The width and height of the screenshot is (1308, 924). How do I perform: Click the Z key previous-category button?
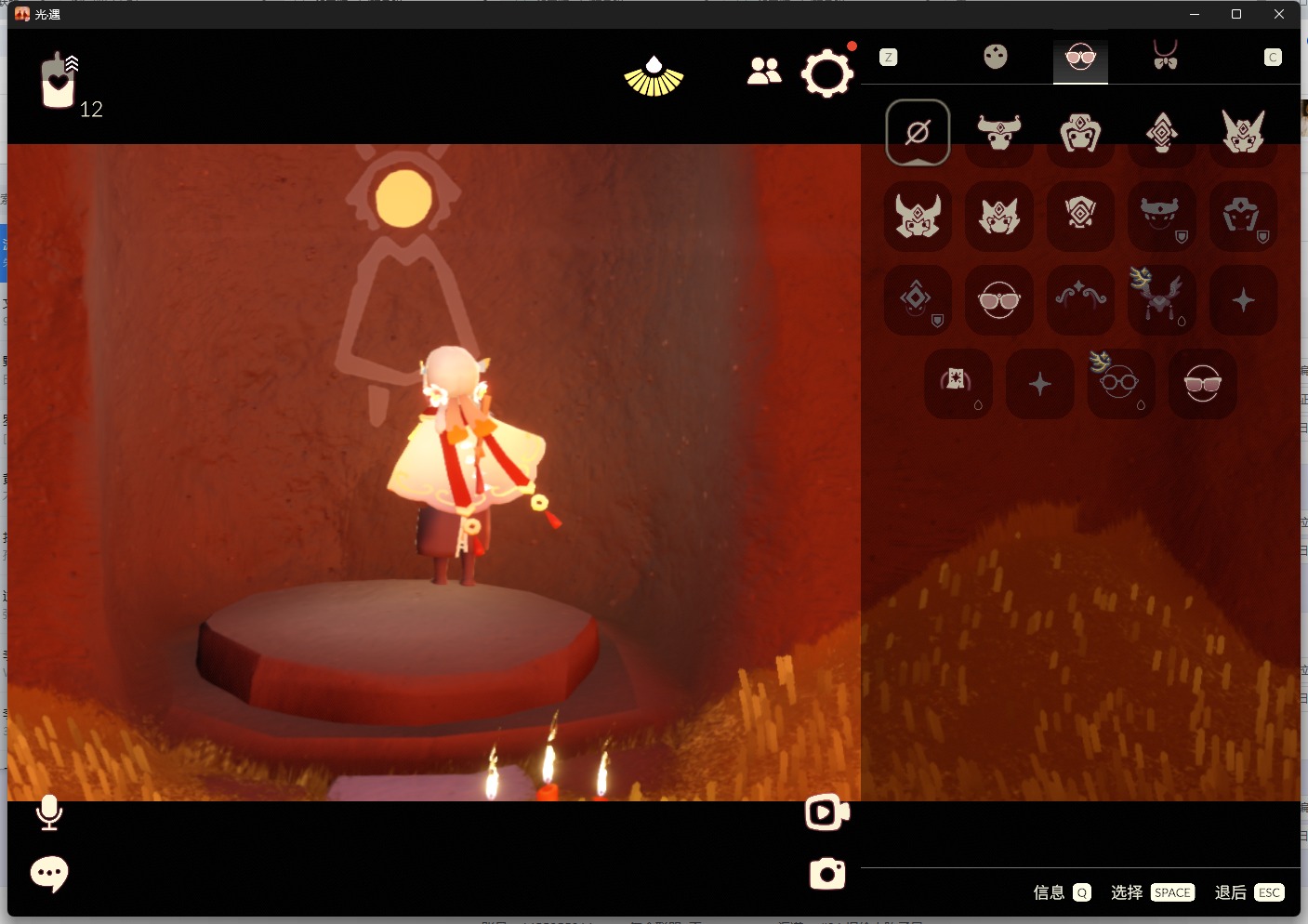point(889,58)
